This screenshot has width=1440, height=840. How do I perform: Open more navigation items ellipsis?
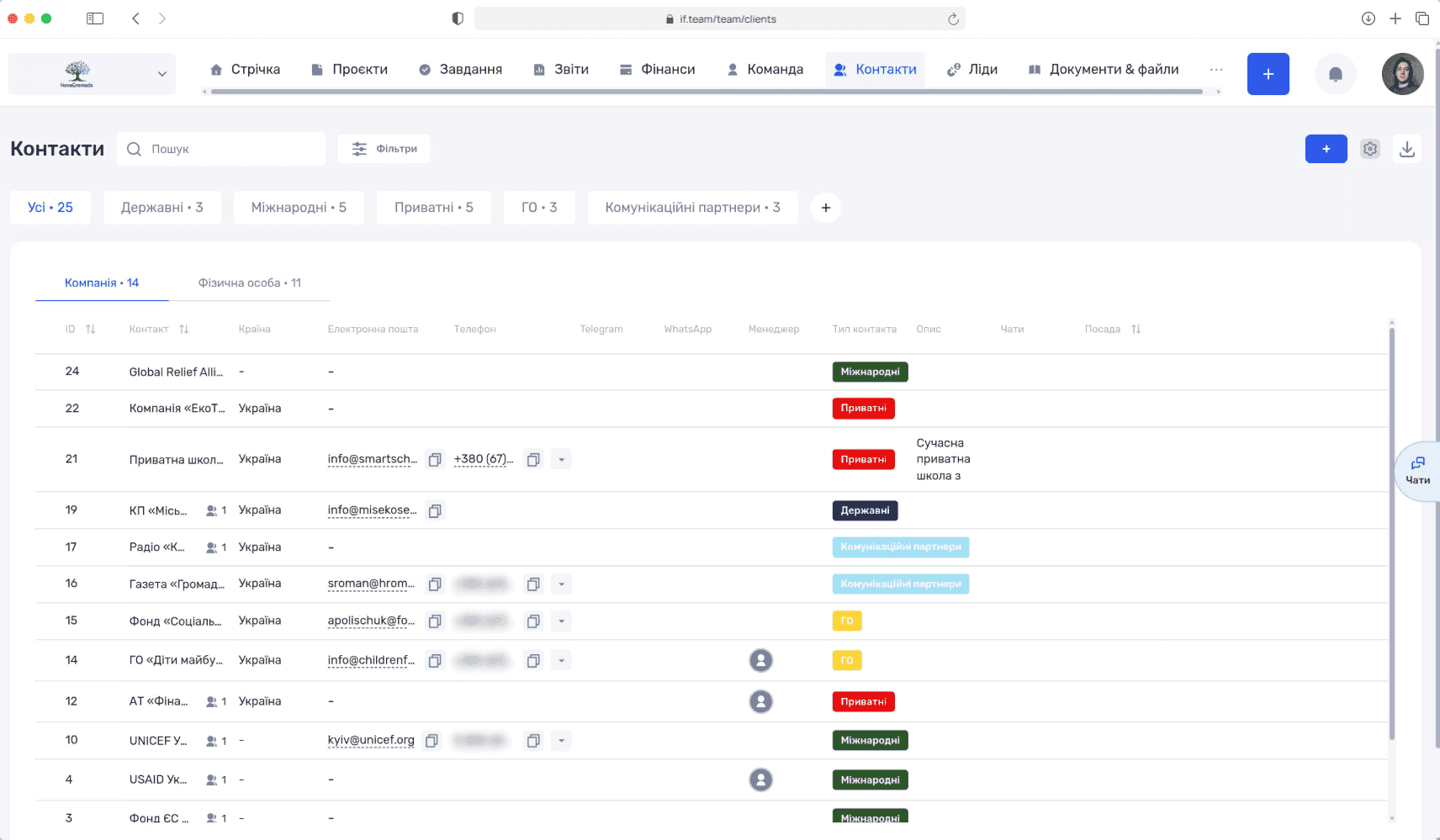(x=1215, y=70)
